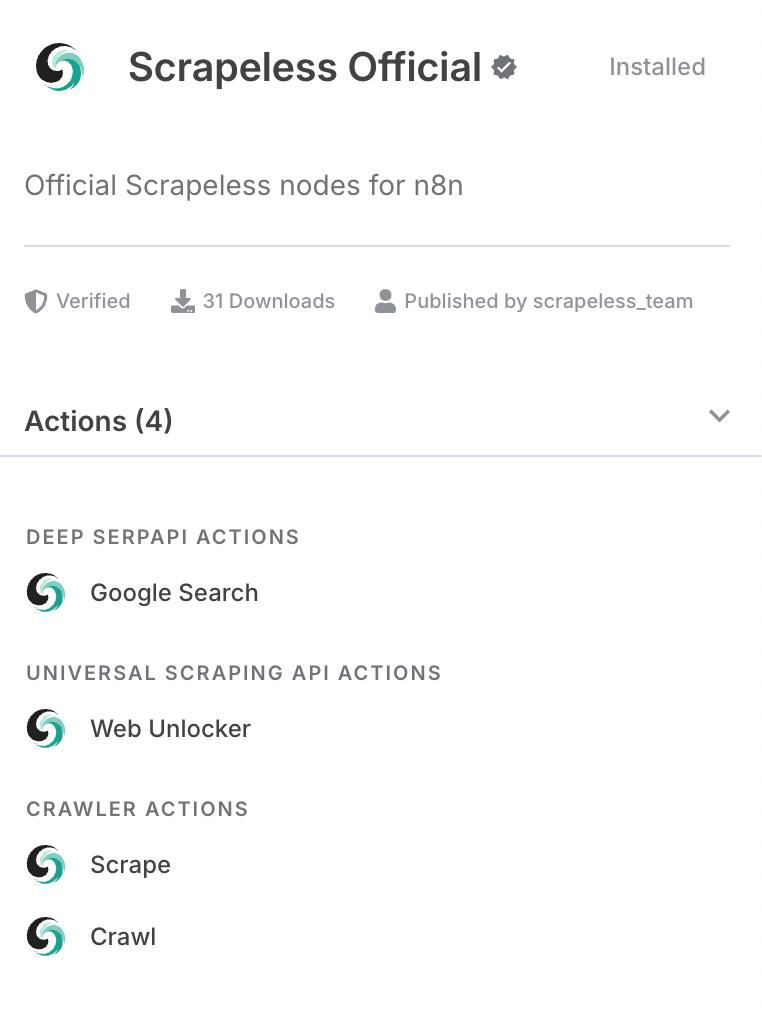The image size is (762, 1030).
Task: Select the Google Search action
Action: tap(174, 593)
